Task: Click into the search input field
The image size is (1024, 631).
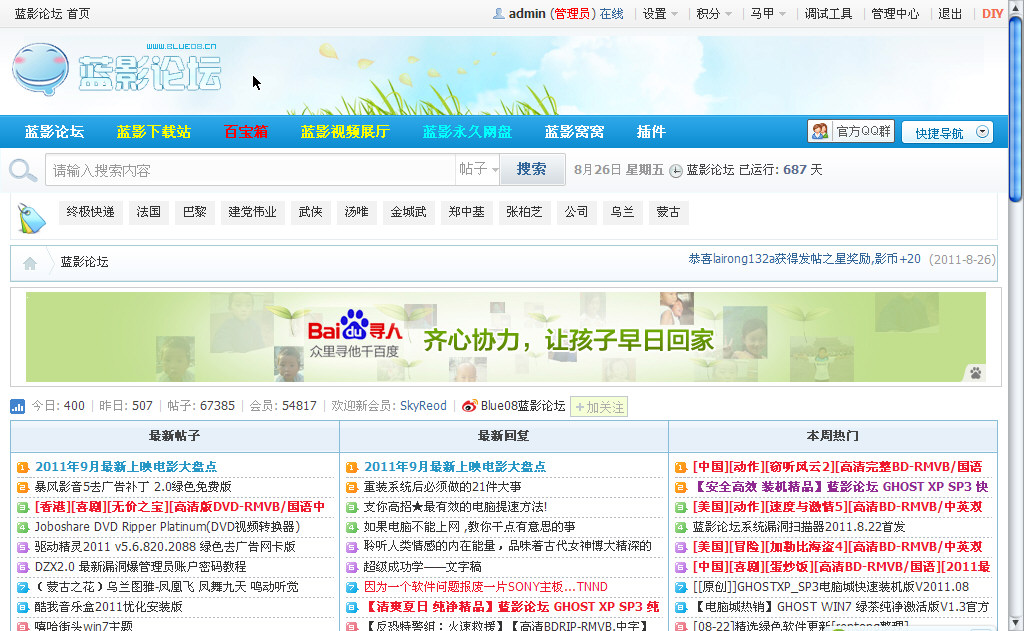Action: tap(250, 170)
